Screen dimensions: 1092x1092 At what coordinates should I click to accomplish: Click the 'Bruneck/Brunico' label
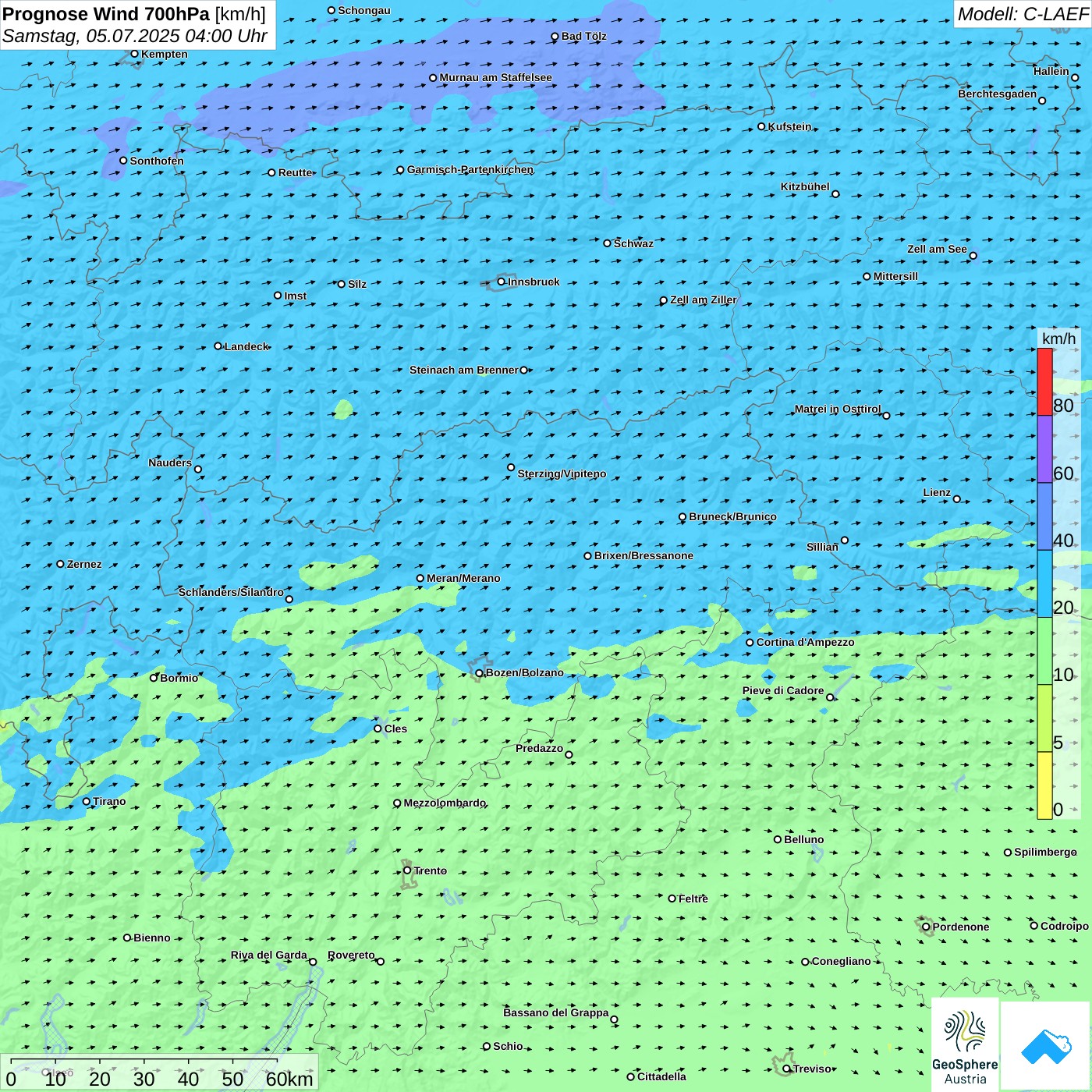point(732,516)
